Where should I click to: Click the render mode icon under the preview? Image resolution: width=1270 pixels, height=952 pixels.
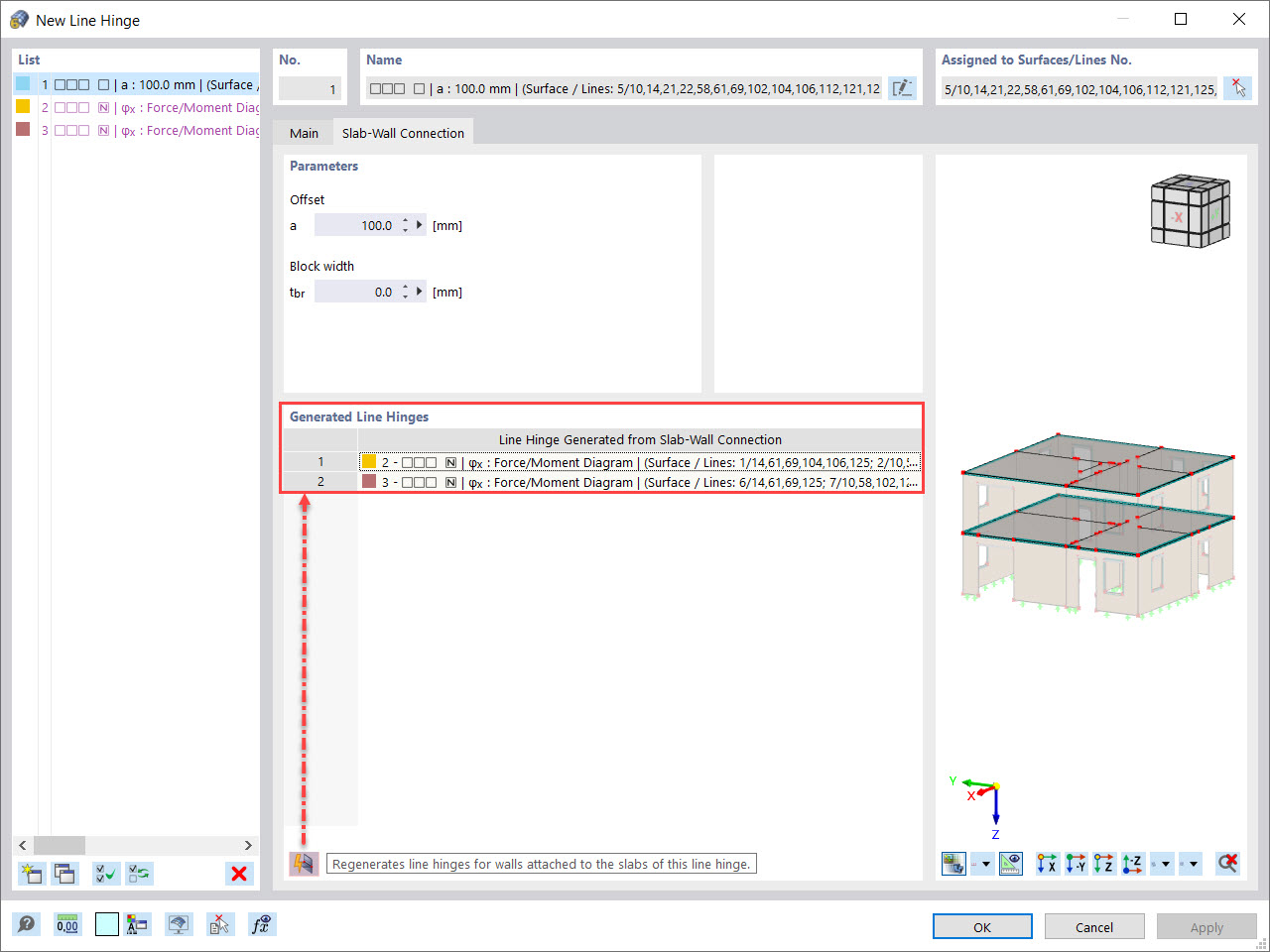pyautogui.click(x=954, y=864)
